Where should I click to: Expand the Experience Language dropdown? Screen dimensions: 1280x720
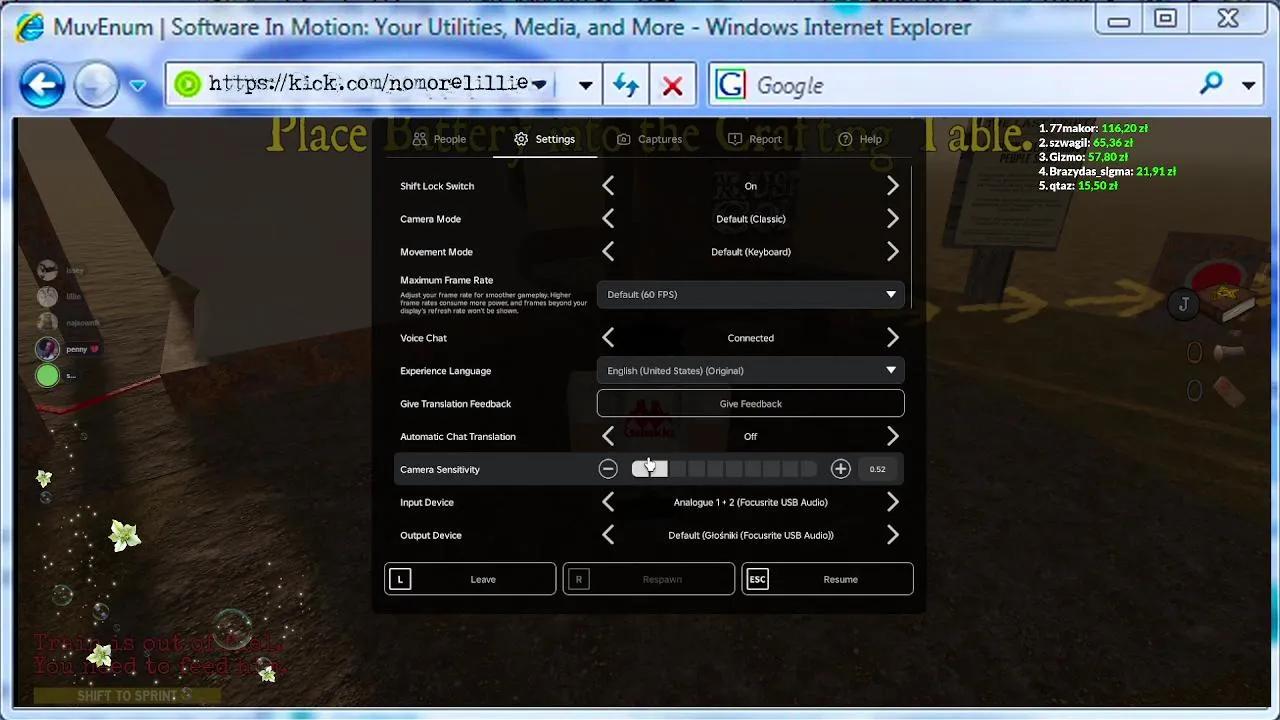coord(750,371)
